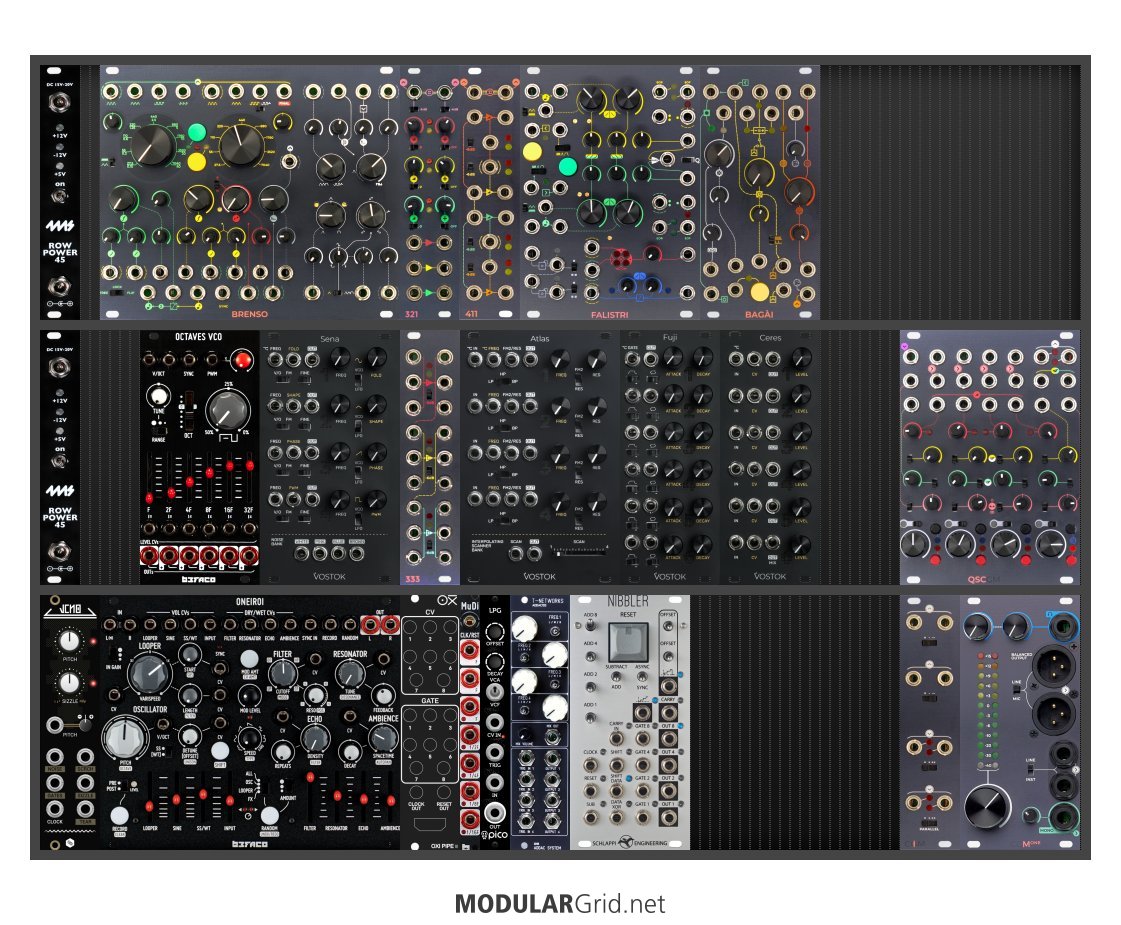
Task: Click the R output red jack on Oneiroi
Action: (390, 626)
